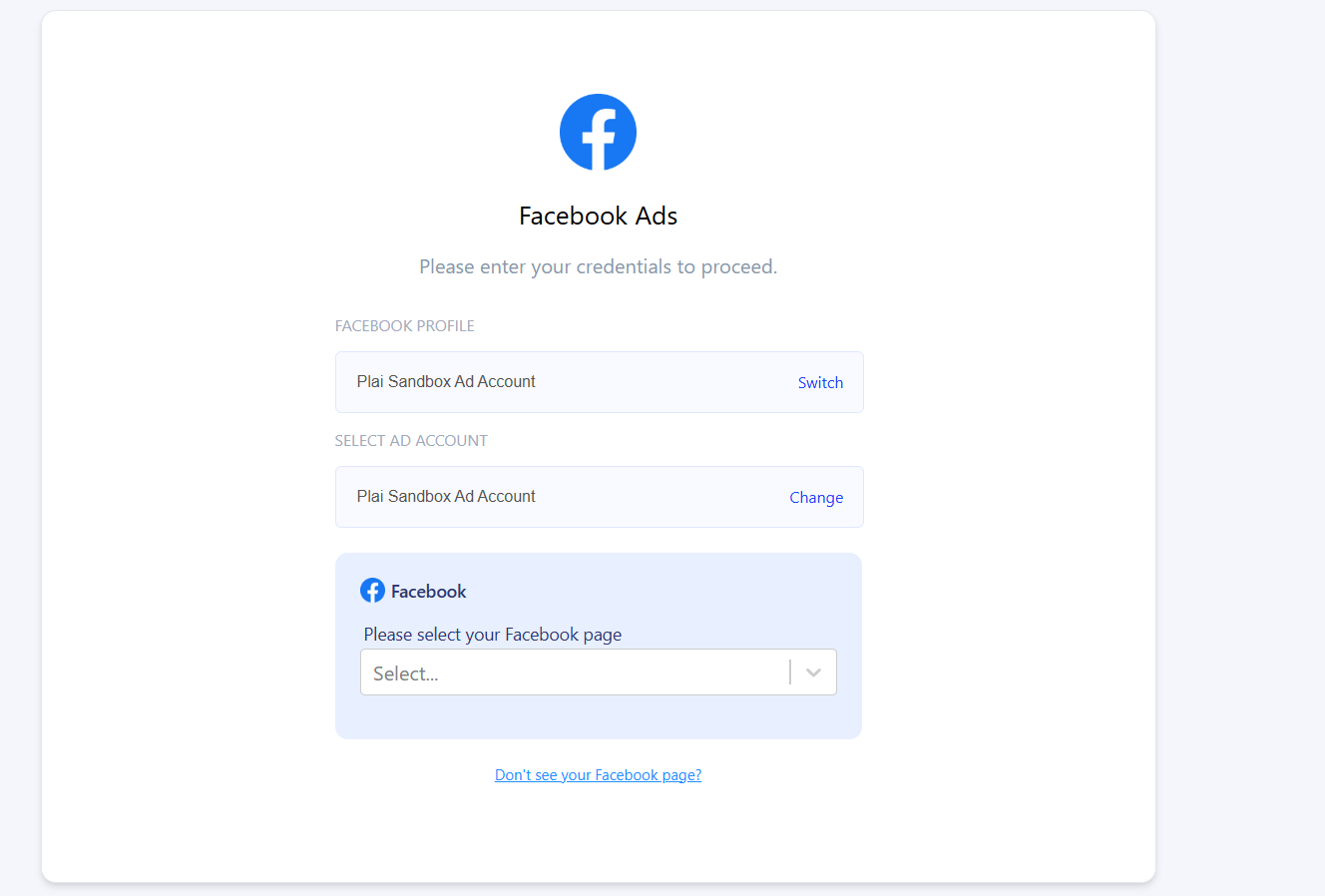Click the FACEBOOK PROFILE label
1325x896 pixels.
(405, 326)
